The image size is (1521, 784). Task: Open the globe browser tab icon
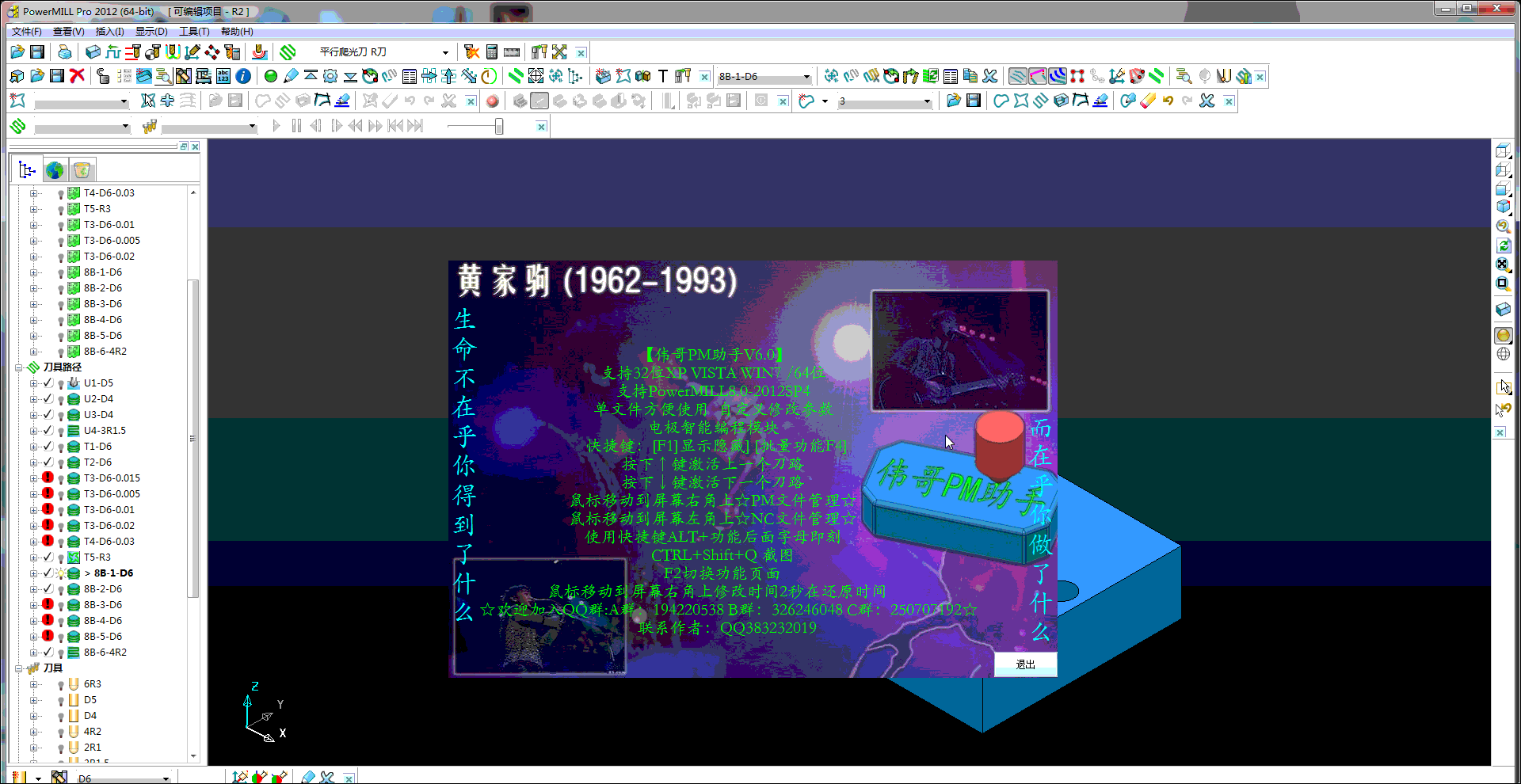tap(55, 169)
